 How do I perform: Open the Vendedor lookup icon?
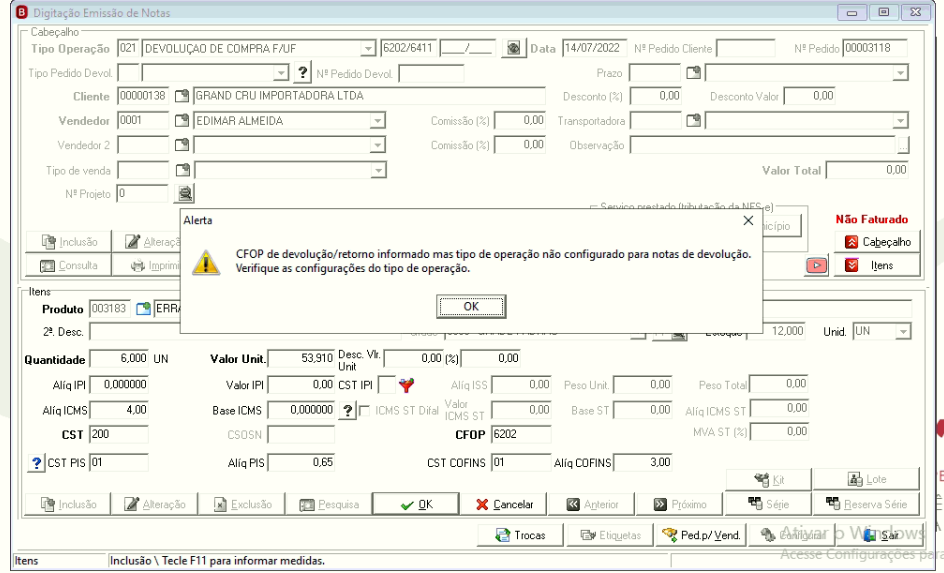pyautogui.click(x=182, y=121)
